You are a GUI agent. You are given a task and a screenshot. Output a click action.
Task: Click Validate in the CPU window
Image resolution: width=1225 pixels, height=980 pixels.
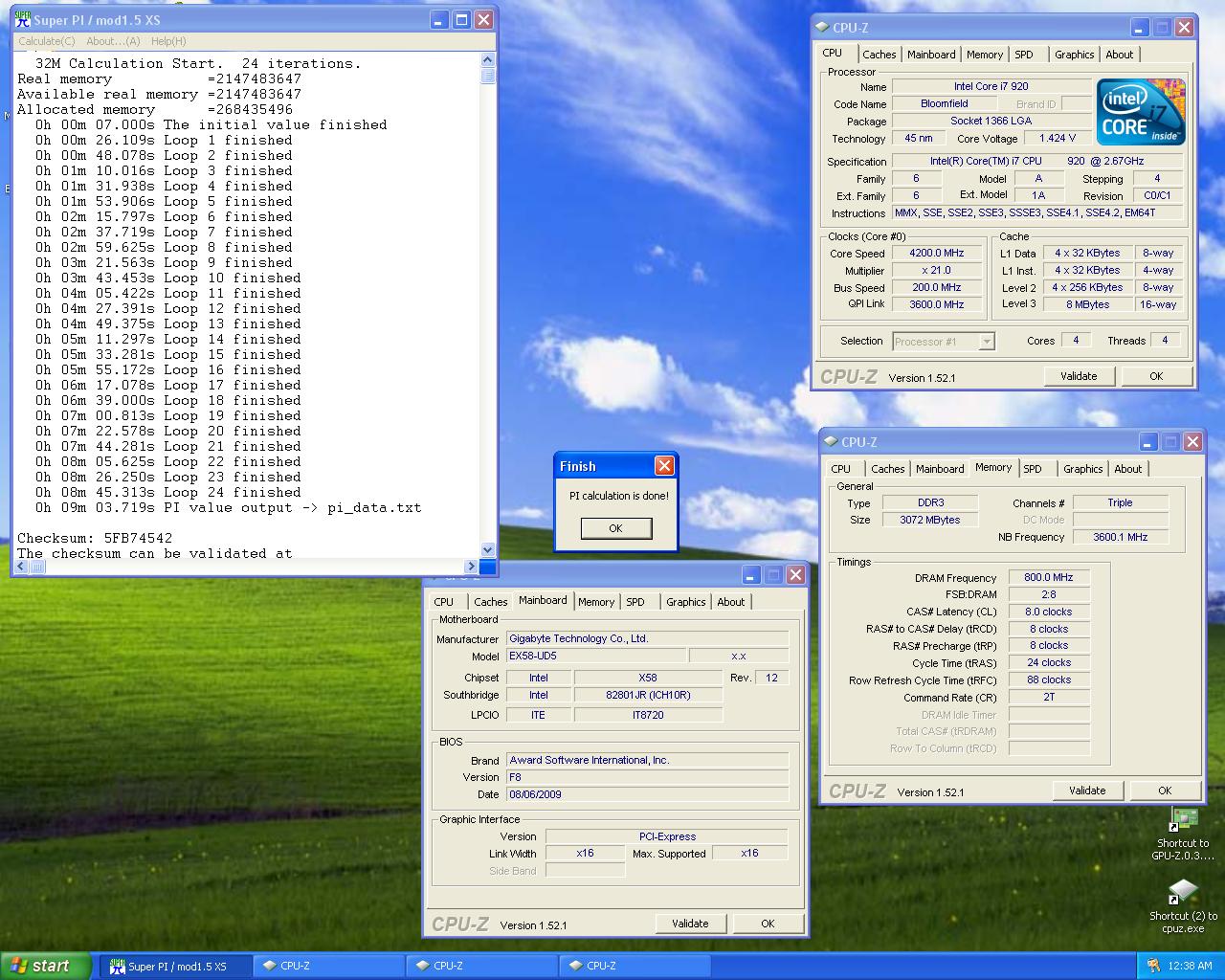tap(1079, 376)
